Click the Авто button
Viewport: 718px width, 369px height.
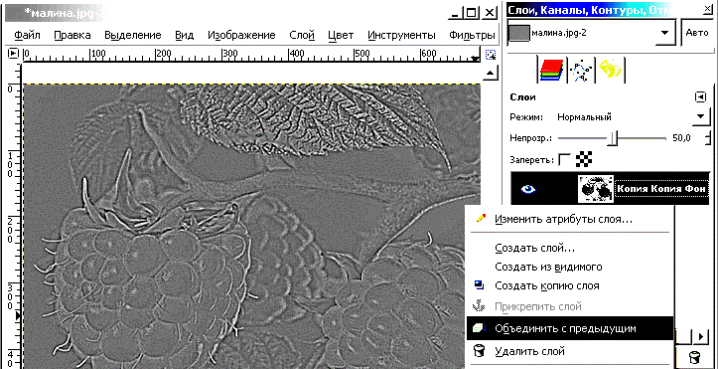697,33
